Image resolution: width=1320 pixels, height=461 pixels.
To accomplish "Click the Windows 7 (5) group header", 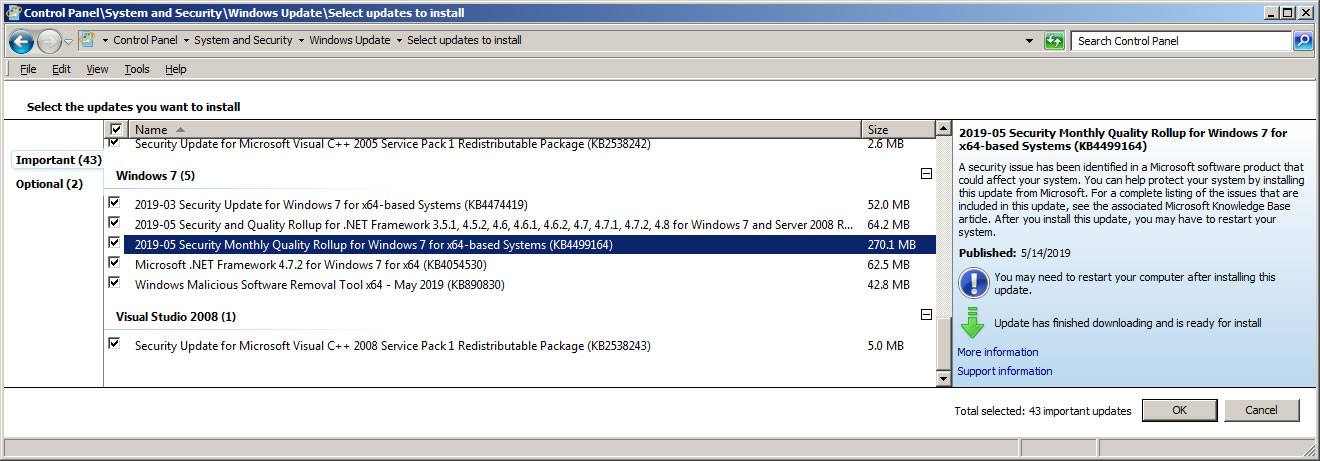I will click(155, 175).
